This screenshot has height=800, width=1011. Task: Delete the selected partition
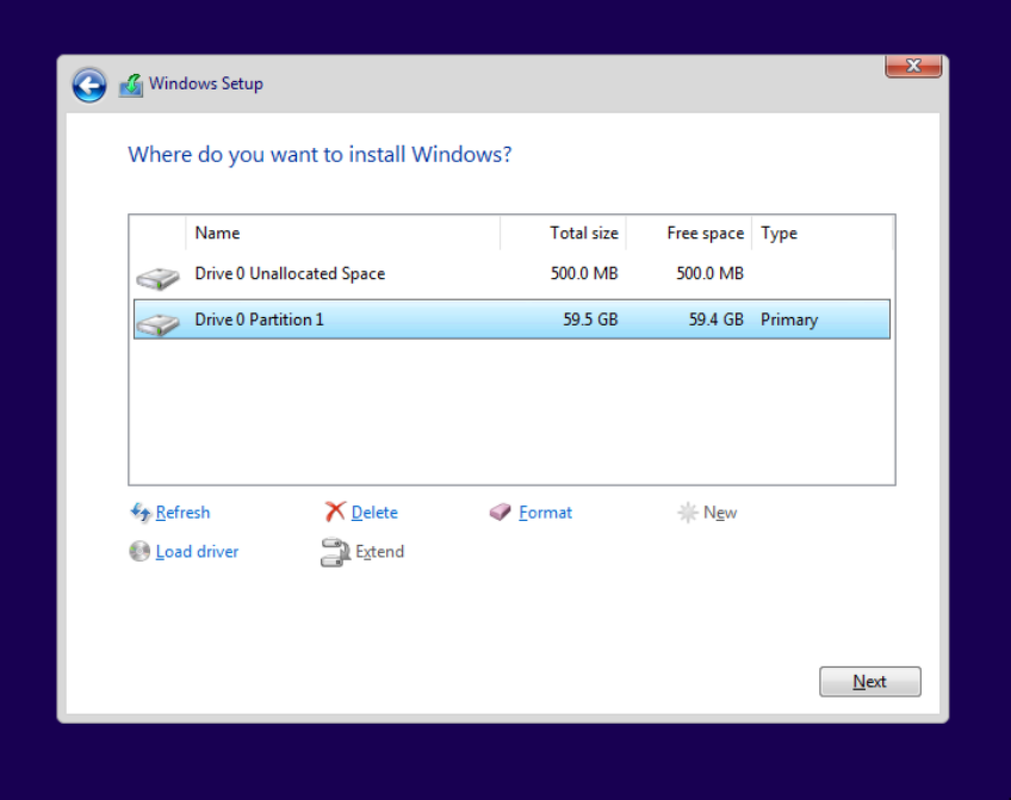(374, 512)
